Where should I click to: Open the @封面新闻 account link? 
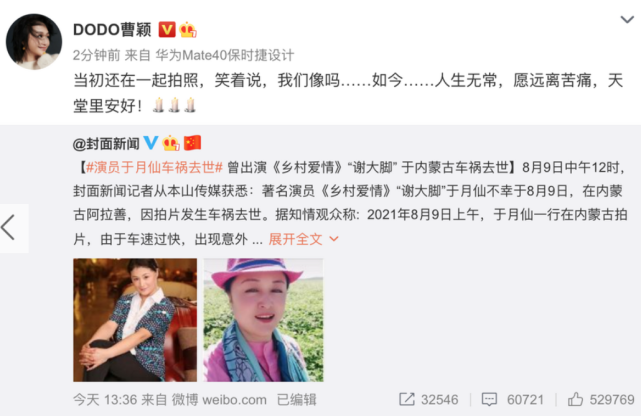pos(106,143)
